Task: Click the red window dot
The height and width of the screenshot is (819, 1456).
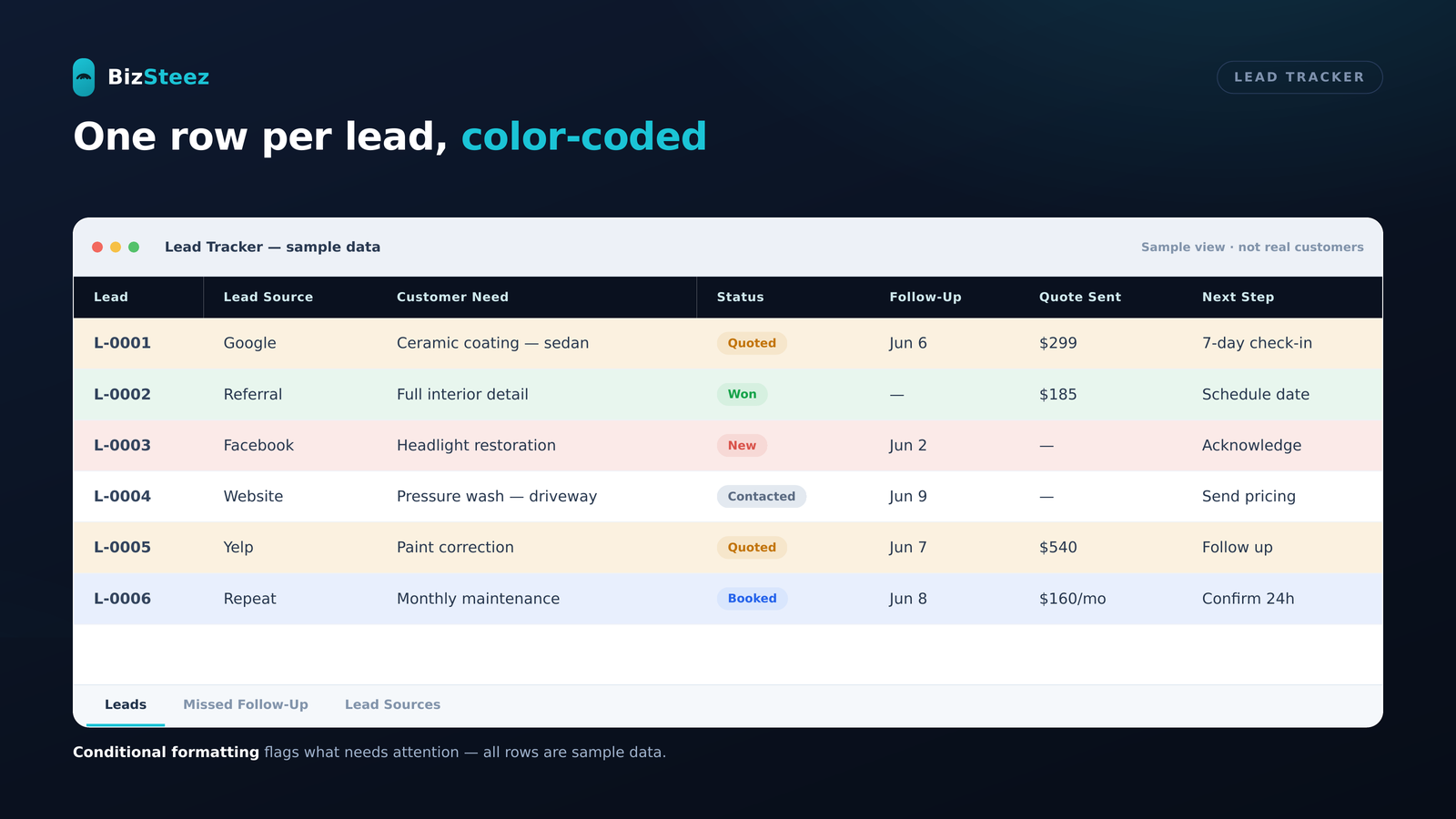Action: pyautogui.click(x=97, y=247)
